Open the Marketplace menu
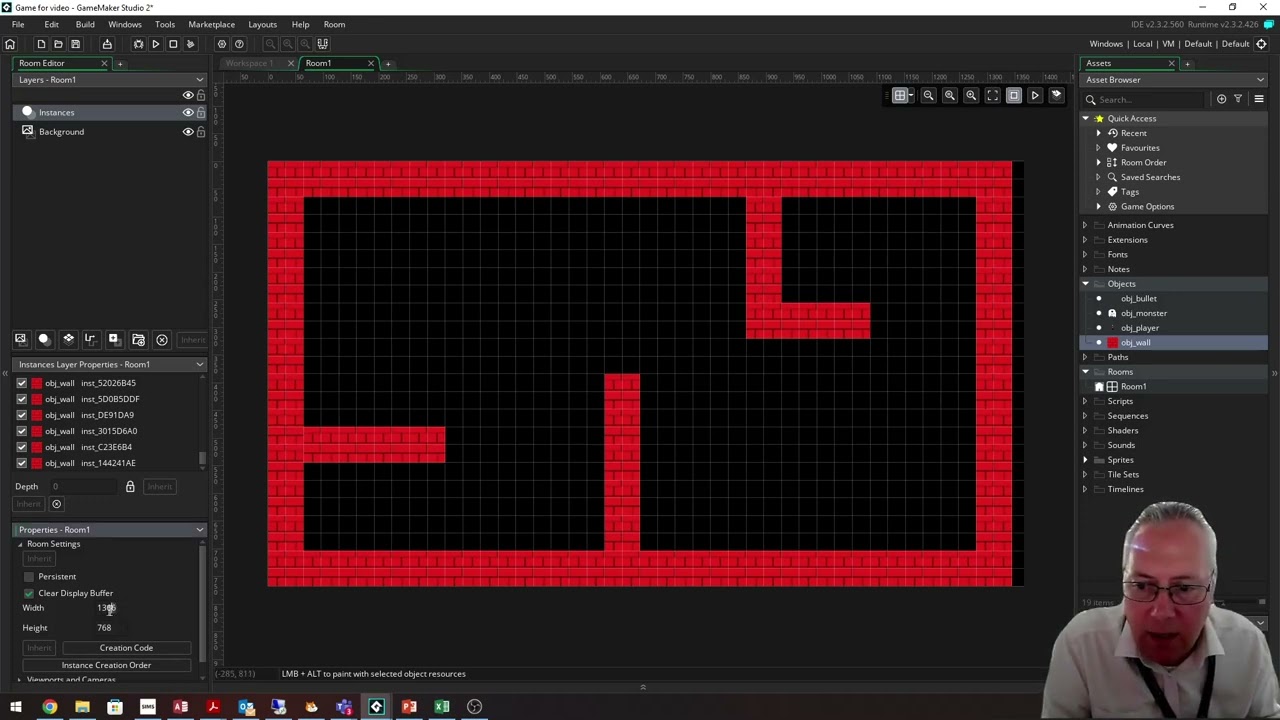The image size is (1280, 720). pyautogui.click(x=212, y=24)
